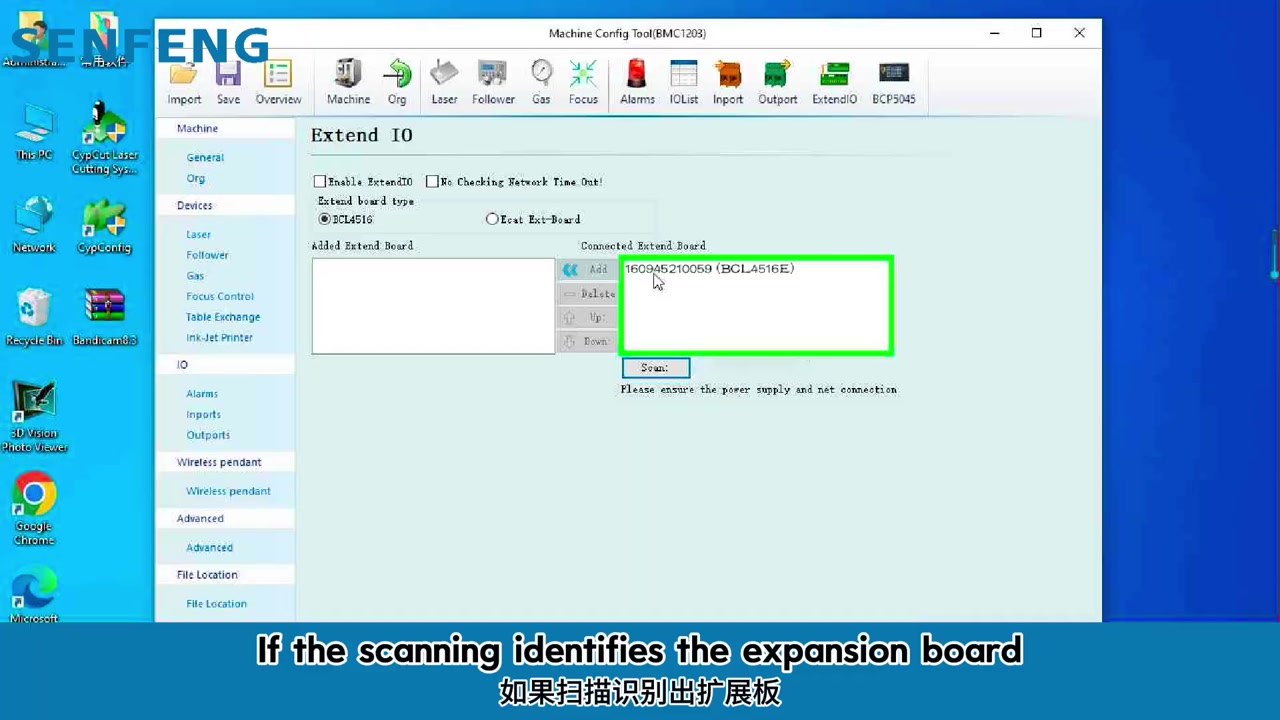Select the Follower toolbar icon

[493, 82]
